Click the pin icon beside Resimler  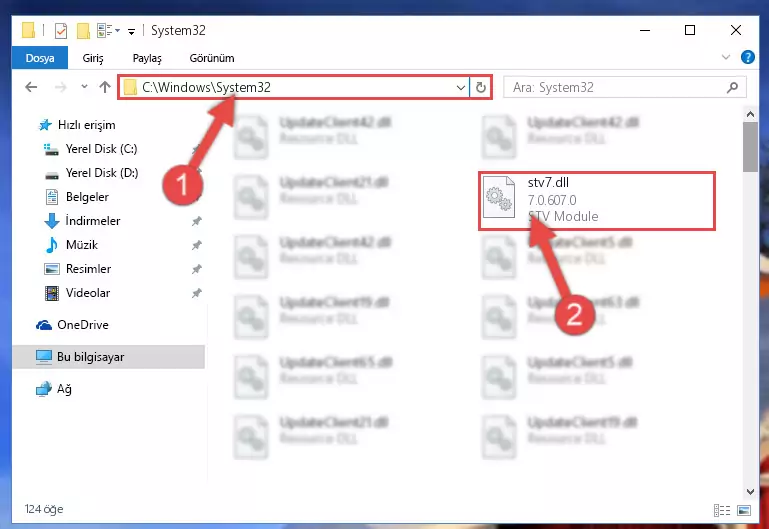[x=197, y=269]
